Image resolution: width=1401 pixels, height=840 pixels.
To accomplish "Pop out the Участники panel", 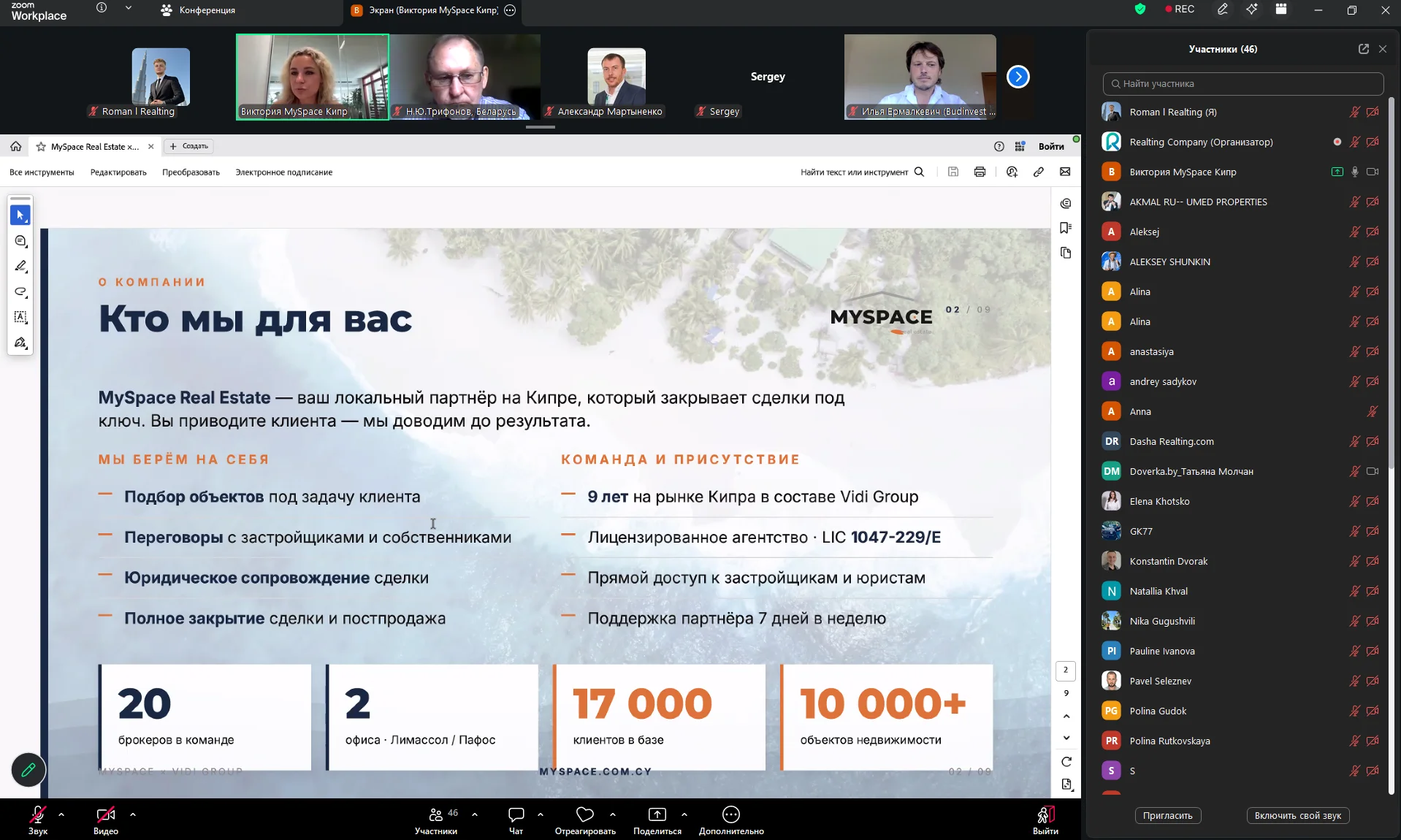I will (x=1363, y=49).
